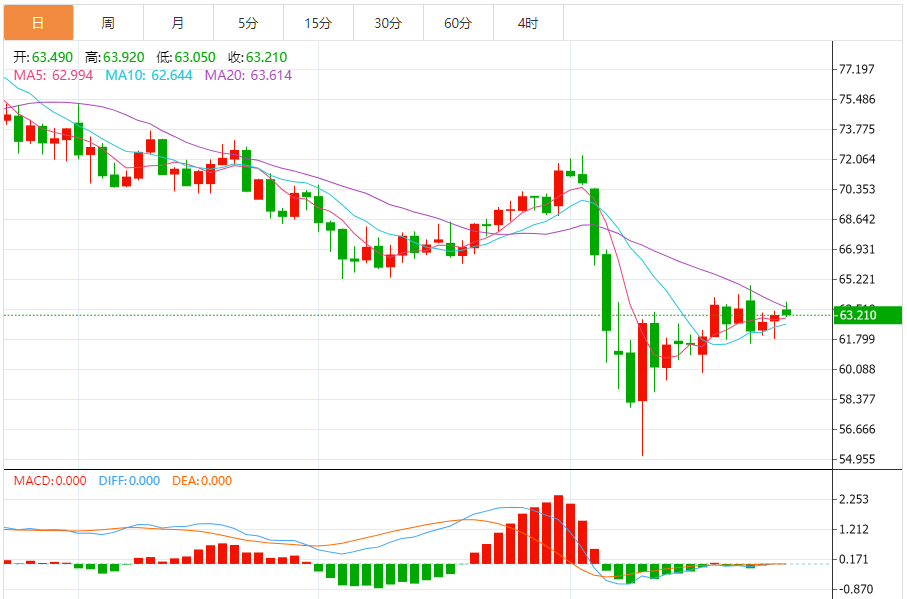Click the 0.171 MACD axis label
The width and height of the screenshot is (907, 599).
point(854,560)
